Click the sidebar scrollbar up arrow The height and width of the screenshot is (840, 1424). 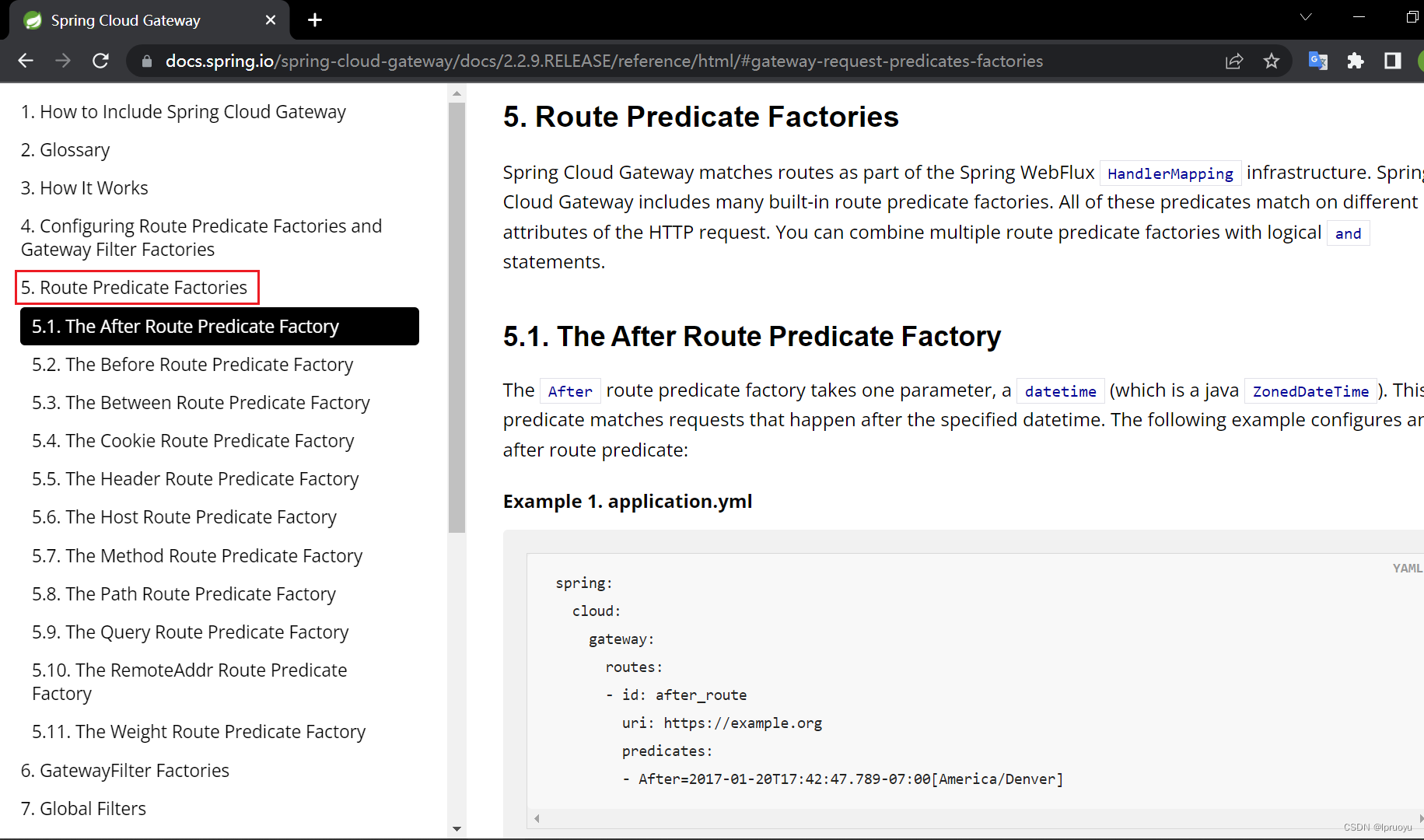(457, 93)
